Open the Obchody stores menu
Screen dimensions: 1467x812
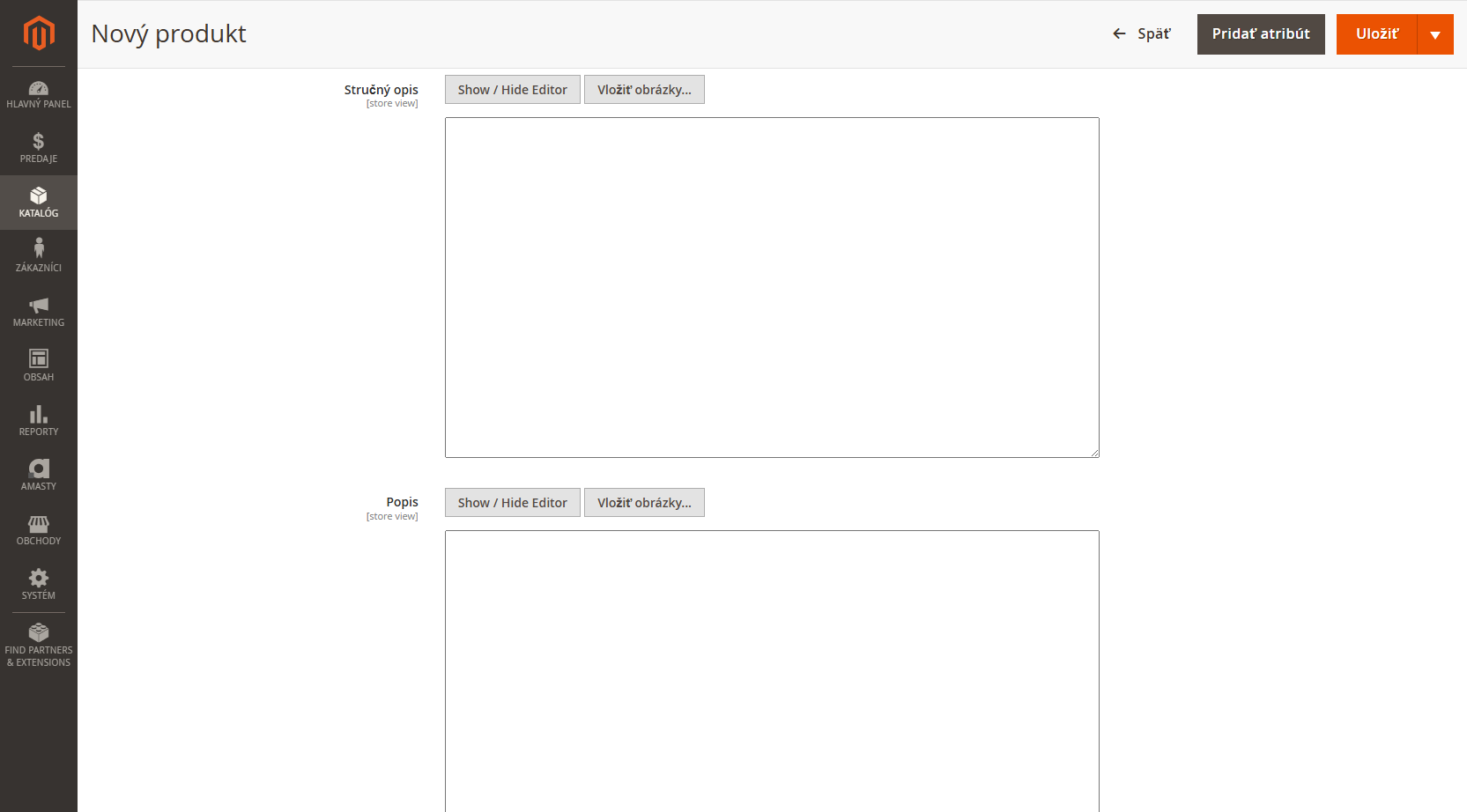pos(39,530)
